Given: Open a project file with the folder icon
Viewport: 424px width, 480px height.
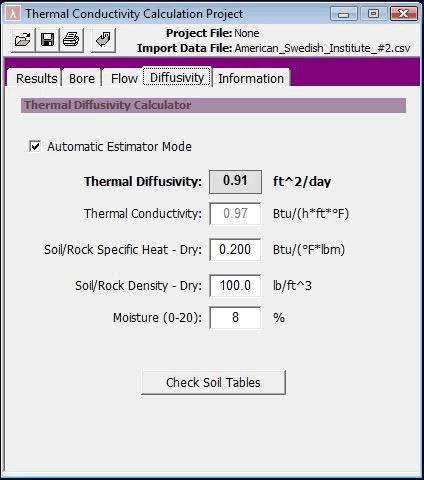Looking at the screenshot, I should (23, 40).
